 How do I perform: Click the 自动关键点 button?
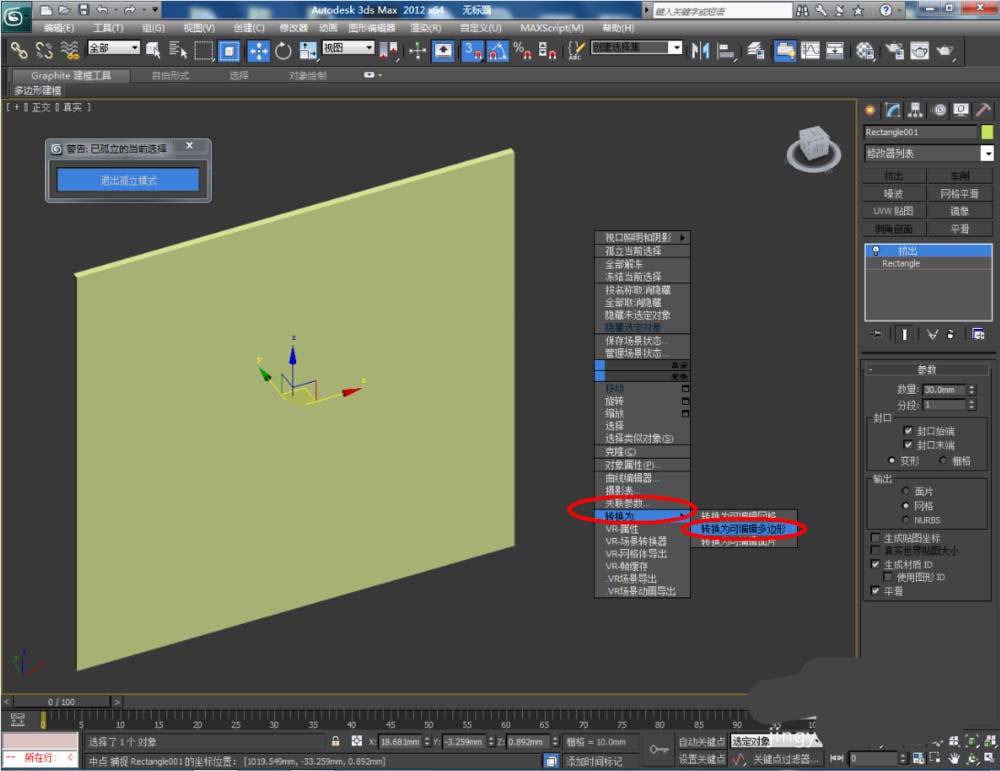tap(702, 742)
